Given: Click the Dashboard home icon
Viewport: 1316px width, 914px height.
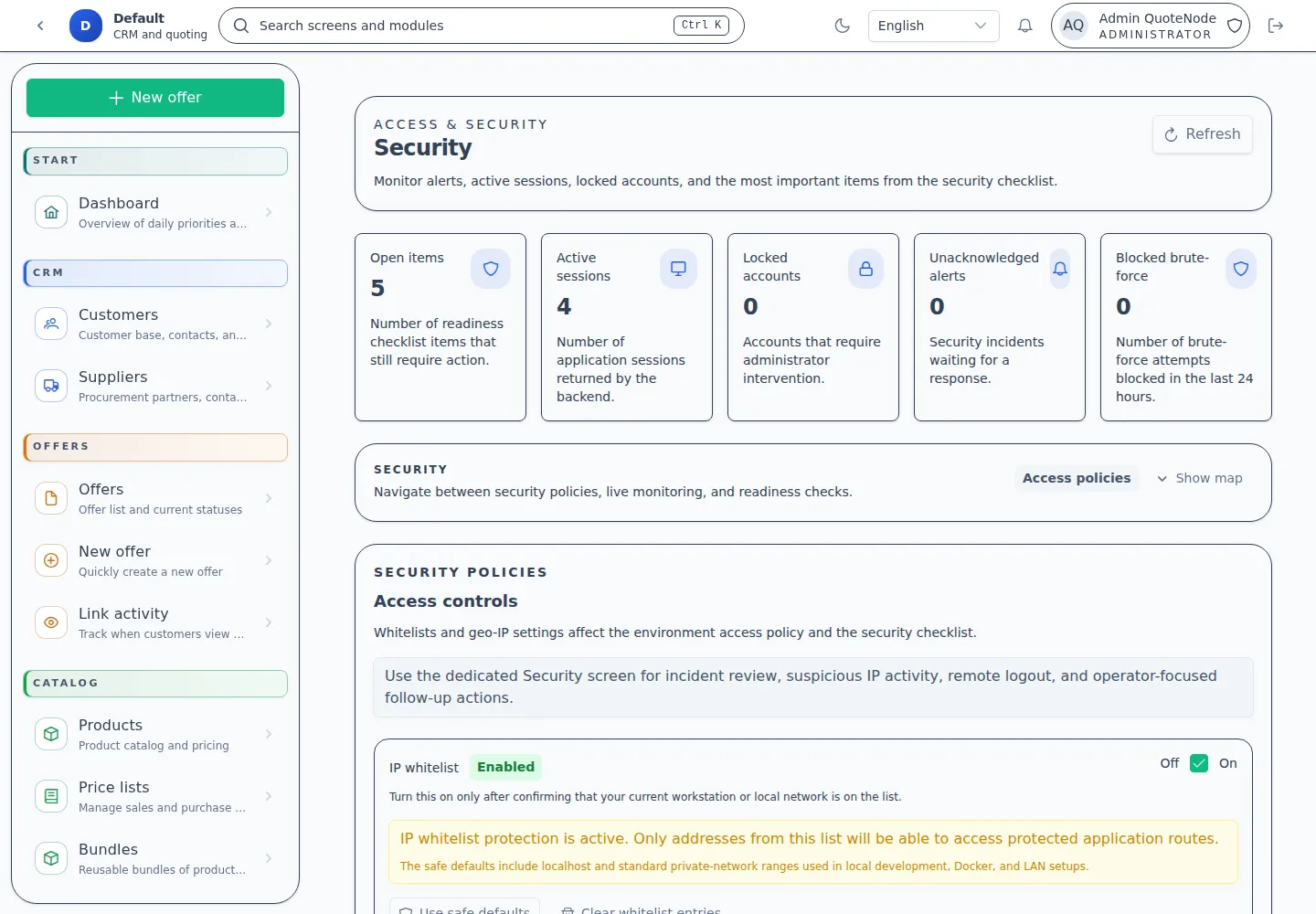Looking at the screenshot, I should 51,212.
